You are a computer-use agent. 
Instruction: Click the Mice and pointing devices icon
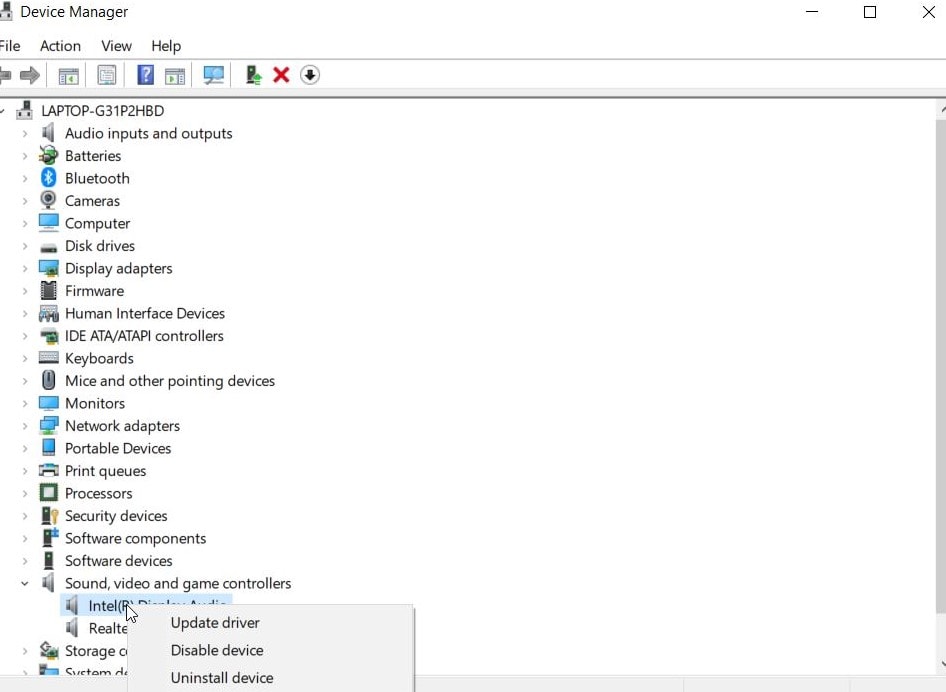(48, 380)
